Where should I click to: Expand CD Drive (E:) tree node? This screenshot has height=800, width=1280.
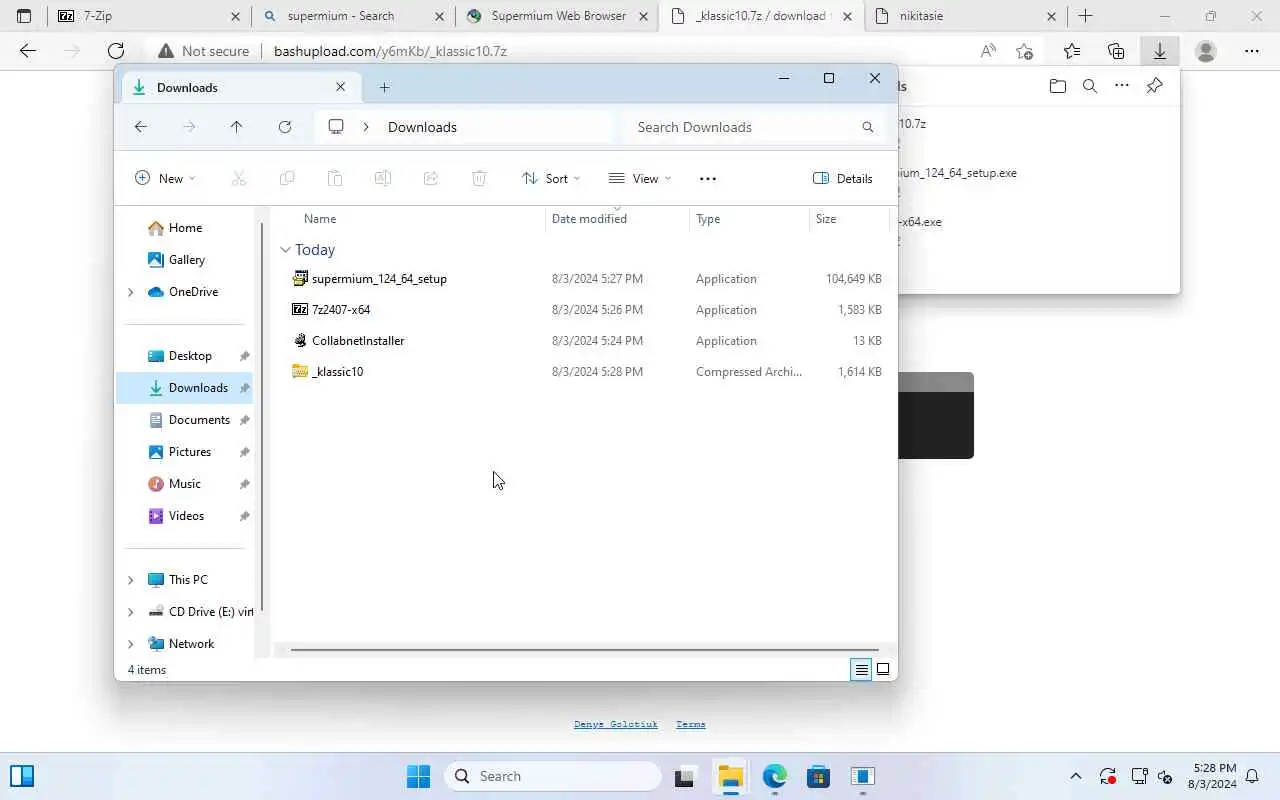pos(131,612)
